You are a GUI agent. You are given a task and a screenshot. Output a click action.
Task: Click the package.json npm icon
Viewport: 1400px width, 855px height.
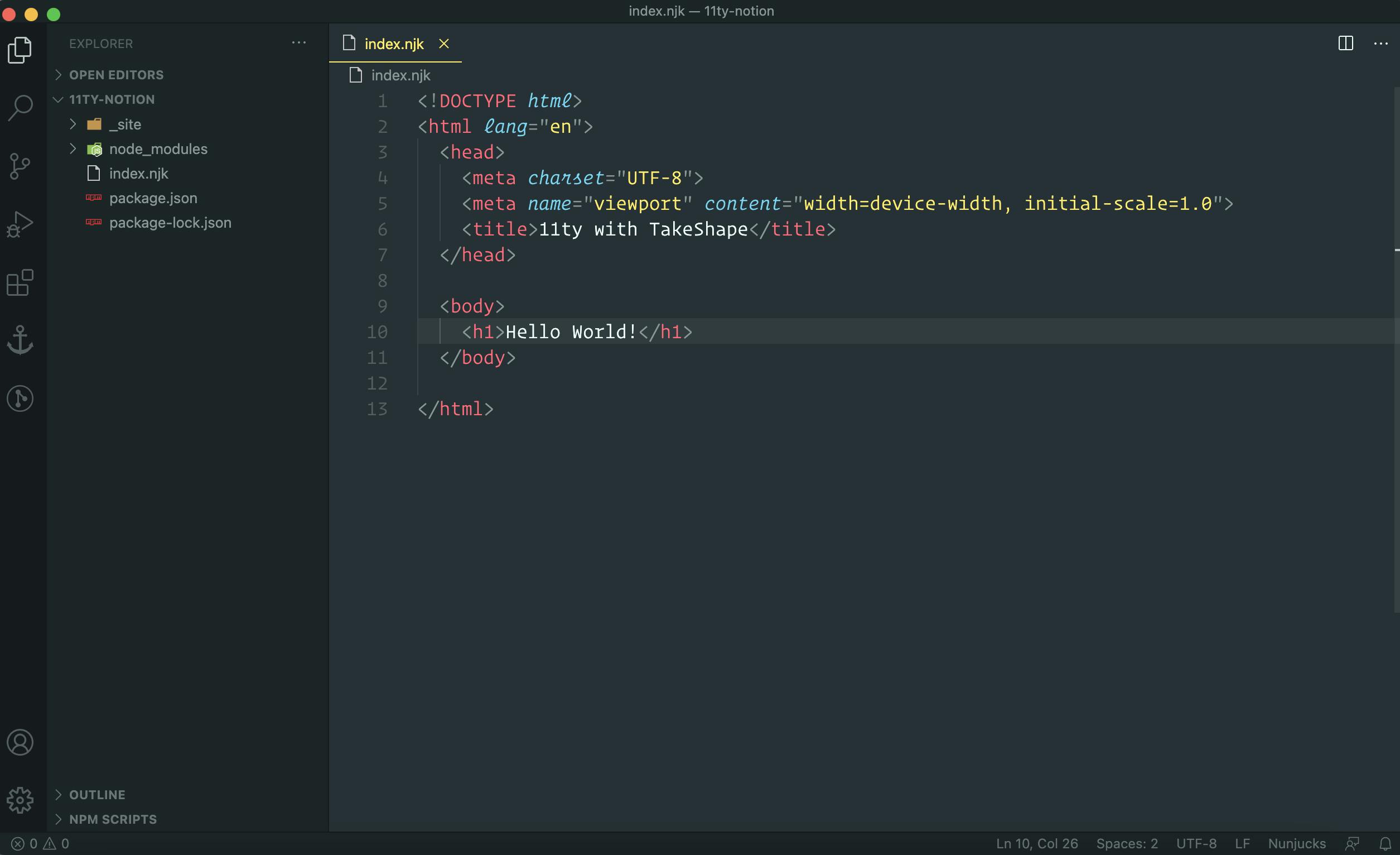tap(94, 198)
